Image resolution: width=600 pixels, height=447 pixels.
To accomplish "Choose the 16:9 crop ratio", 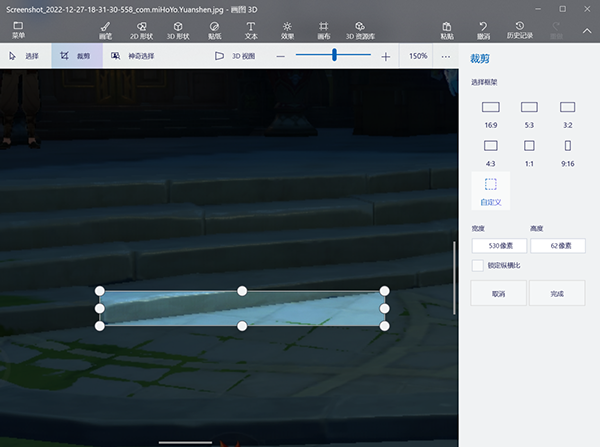I will tap(490, 112).
